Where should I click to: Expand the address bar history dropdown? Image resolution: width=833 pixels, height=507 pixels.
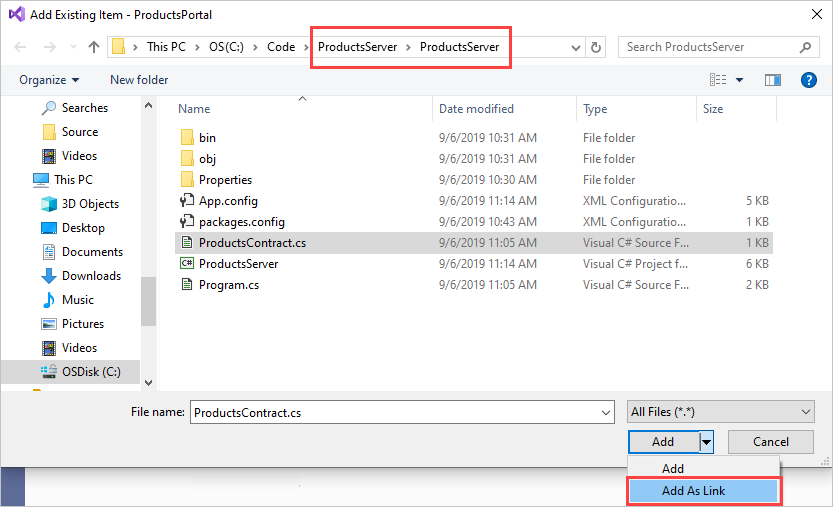pos(575,48)
